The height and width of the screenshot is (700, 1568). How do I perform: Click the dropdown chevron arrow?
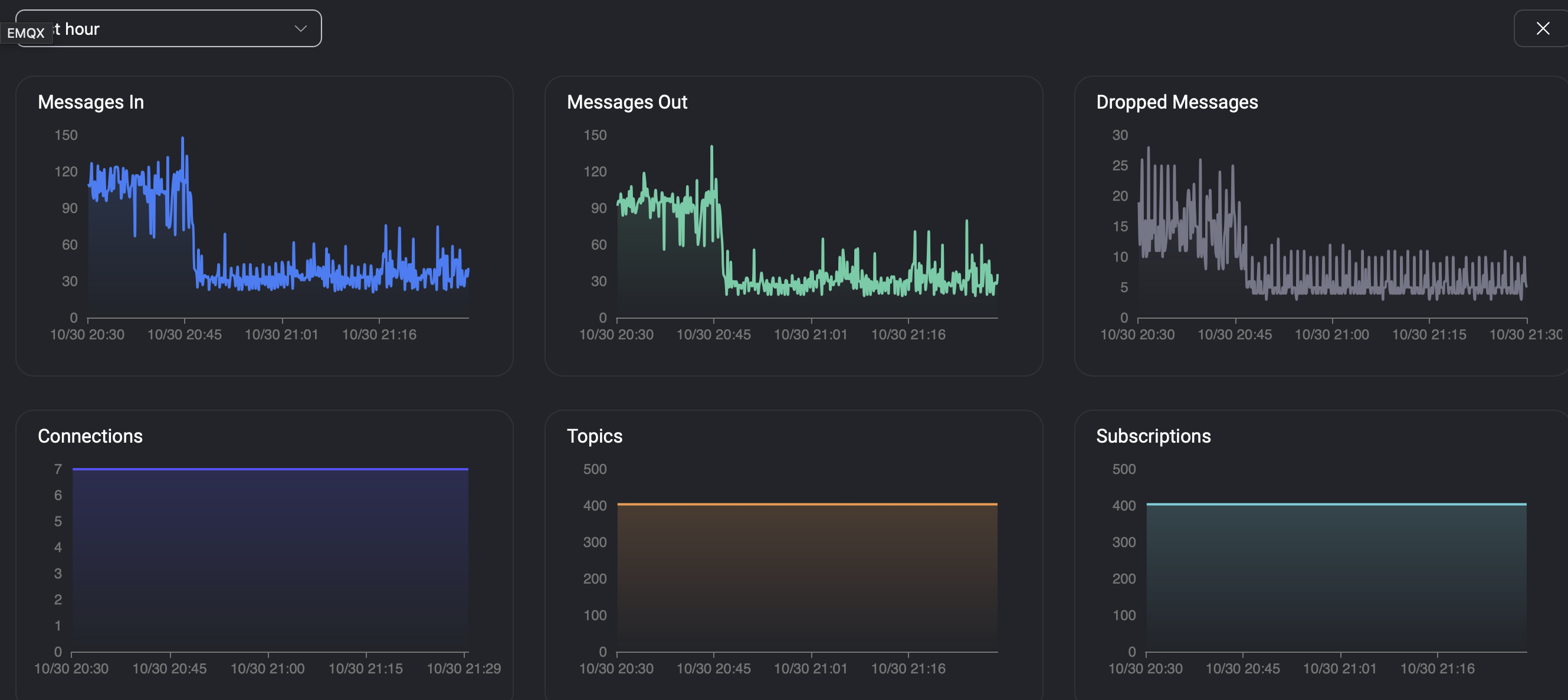point(300,29)
